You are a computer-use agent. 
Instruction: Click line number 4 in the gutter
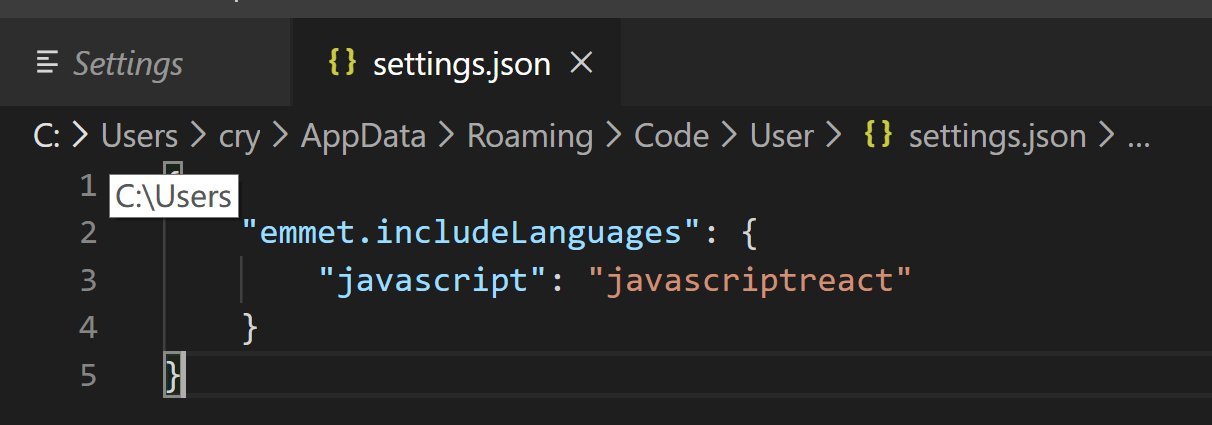88,328
